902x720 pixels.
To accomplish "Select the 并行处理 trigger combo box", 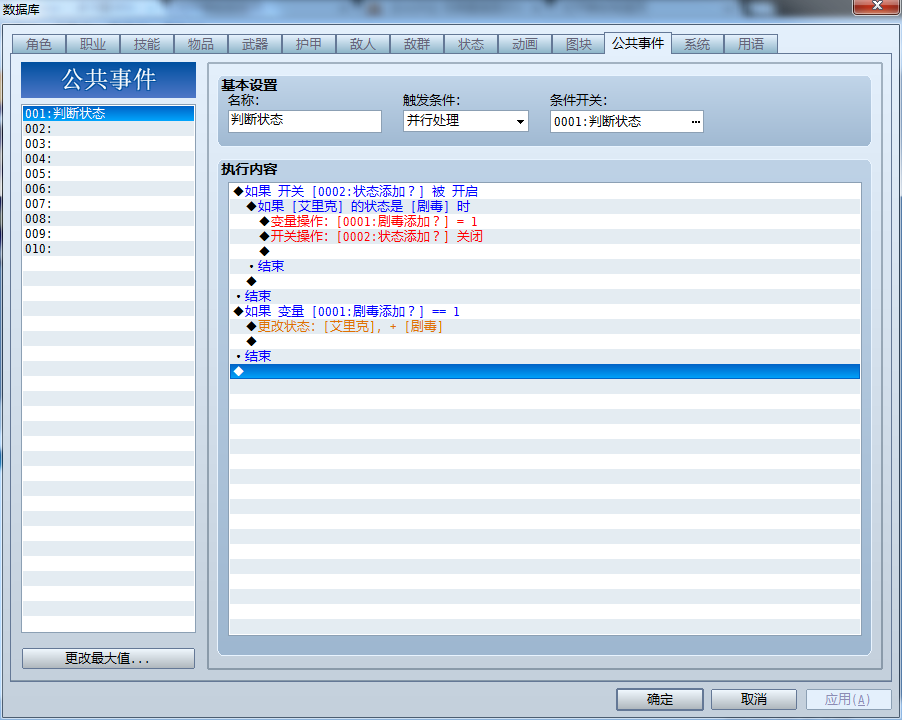I will [465, 121].
